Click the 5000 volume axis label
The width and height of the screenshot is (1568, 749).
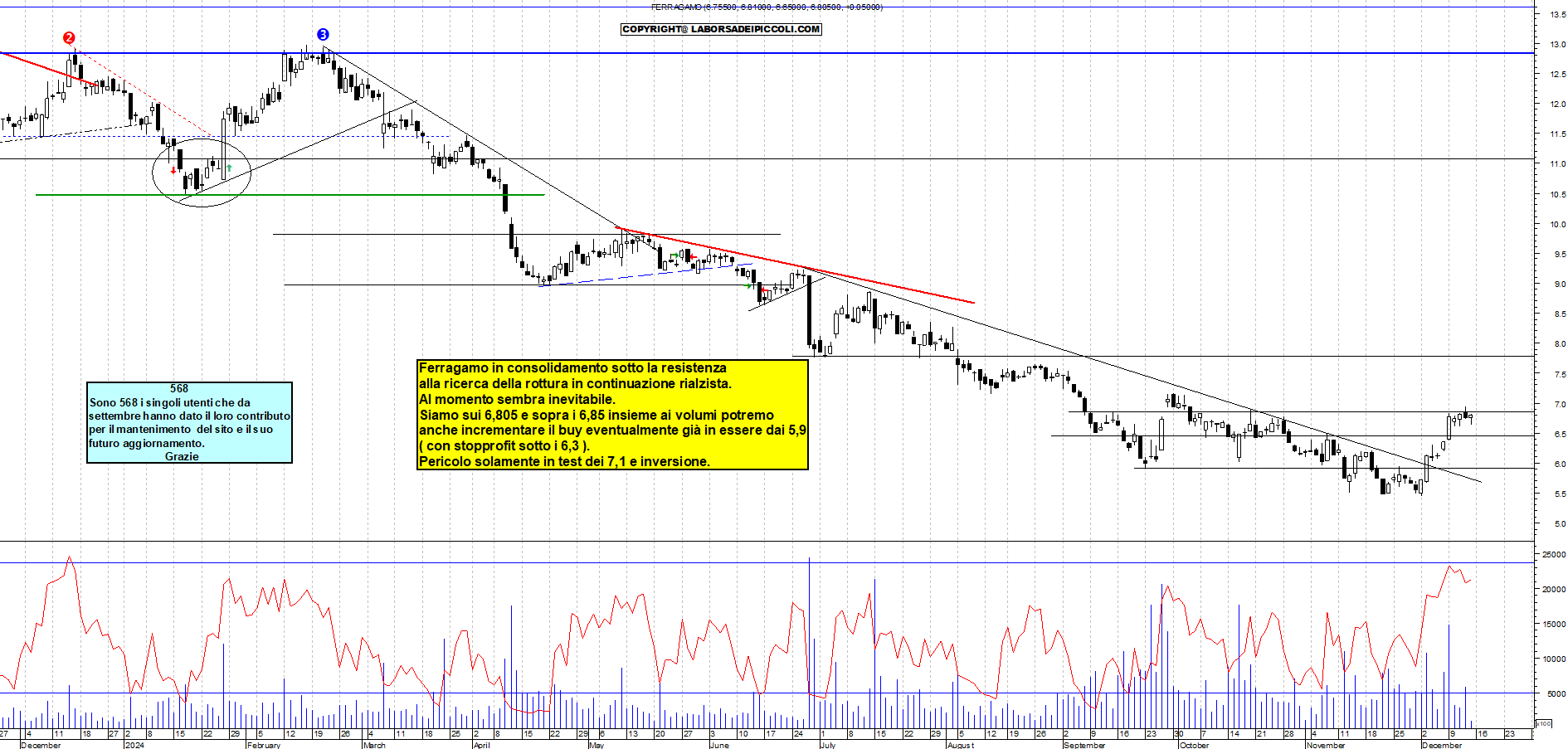pos(1556,693)
